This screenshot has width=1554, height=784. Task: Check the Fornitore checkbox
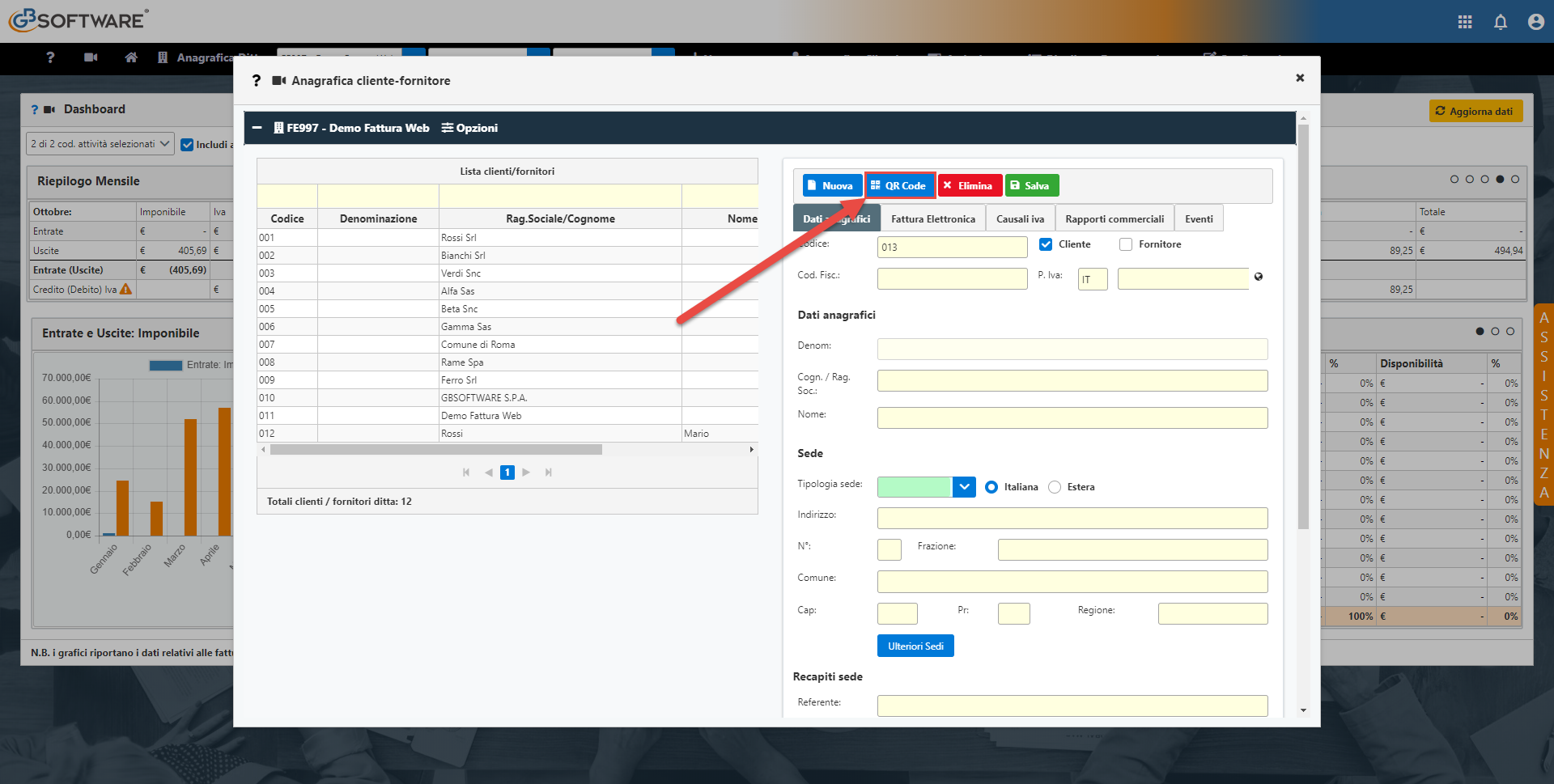pyautogui.click(x=1126, y=244)
